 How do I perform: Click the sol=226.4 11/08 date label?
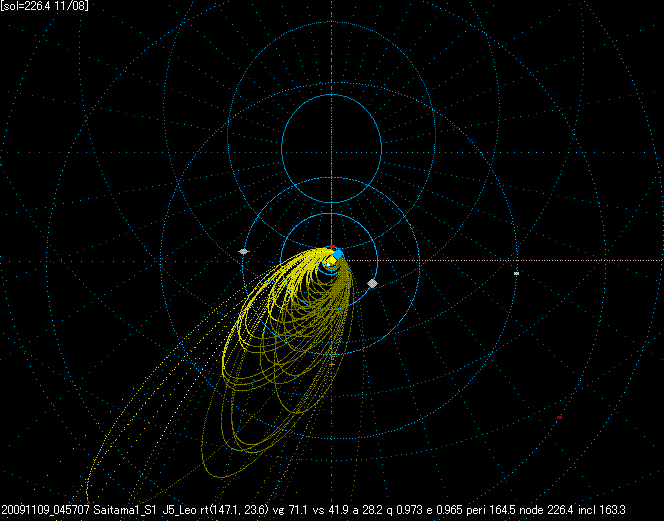coord(44,6)
